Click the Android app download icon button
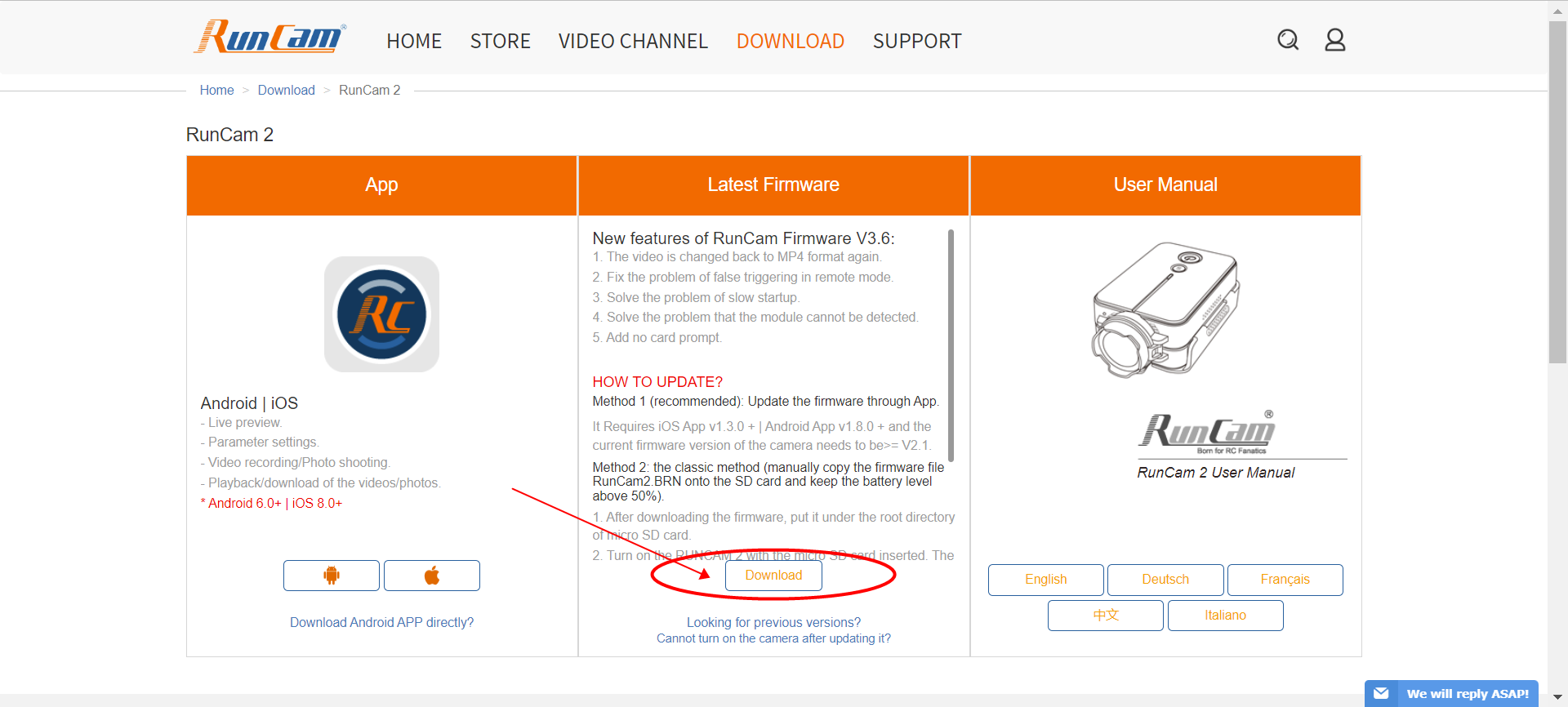 [331, 576]
